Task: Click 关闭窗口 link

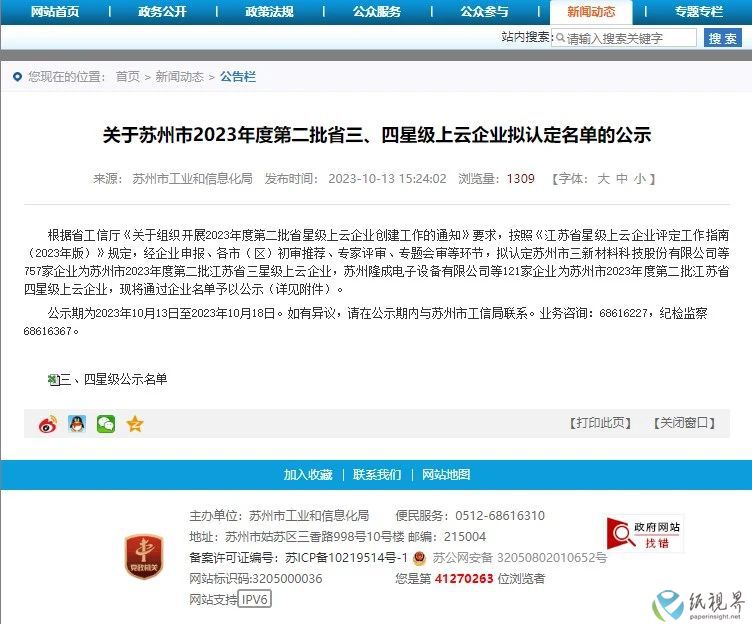Action: (x=684, y=423)
